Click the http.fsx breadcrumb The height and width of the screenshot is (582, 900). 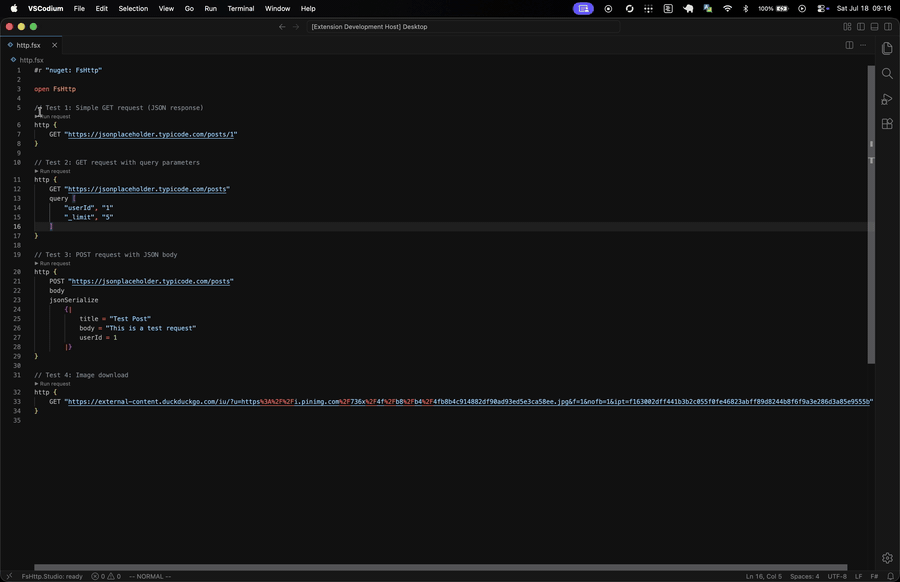point(31,60)
